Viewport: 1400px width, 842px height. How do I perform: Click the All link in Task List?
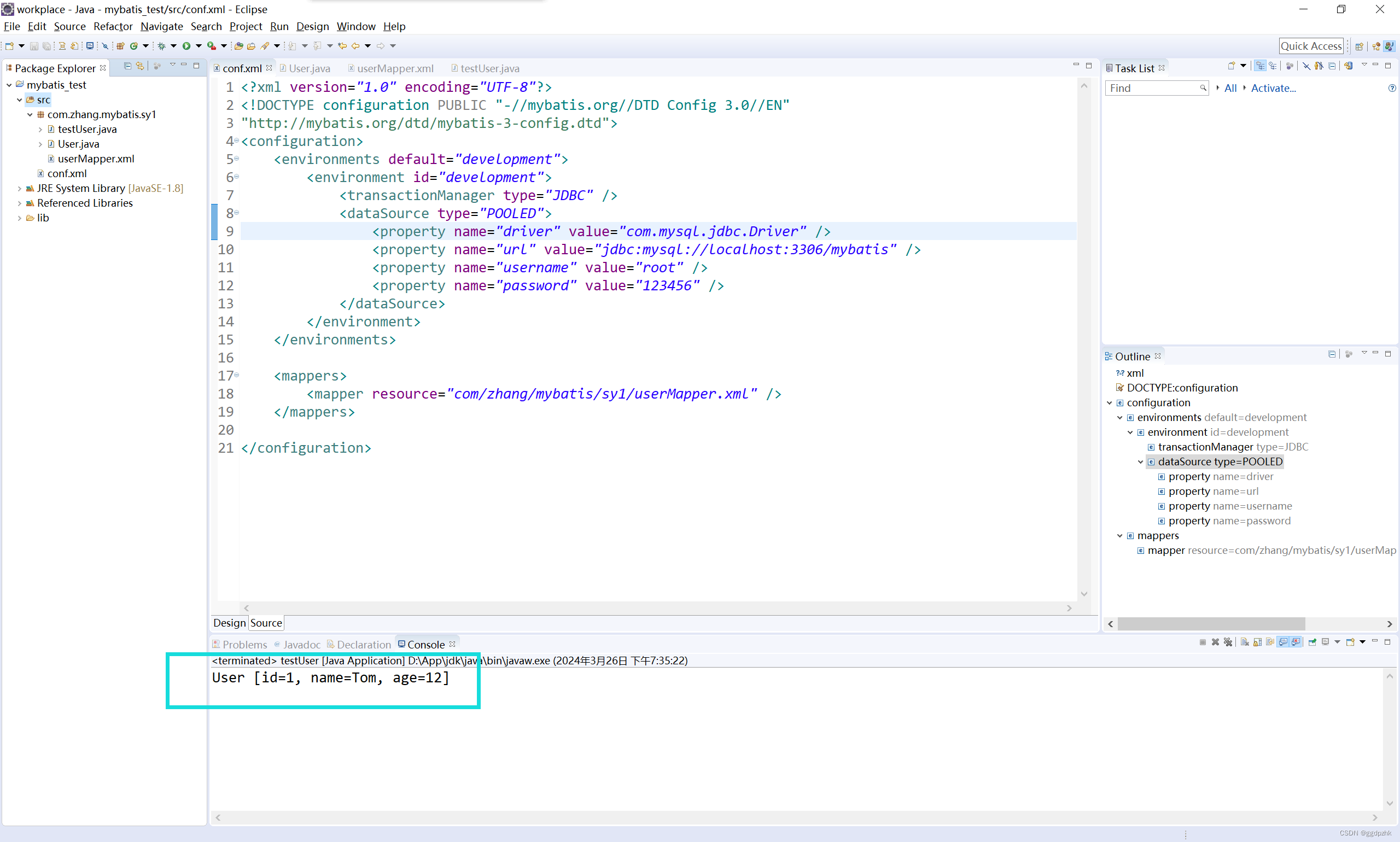pyautogui.click(x=1230, y=88)
